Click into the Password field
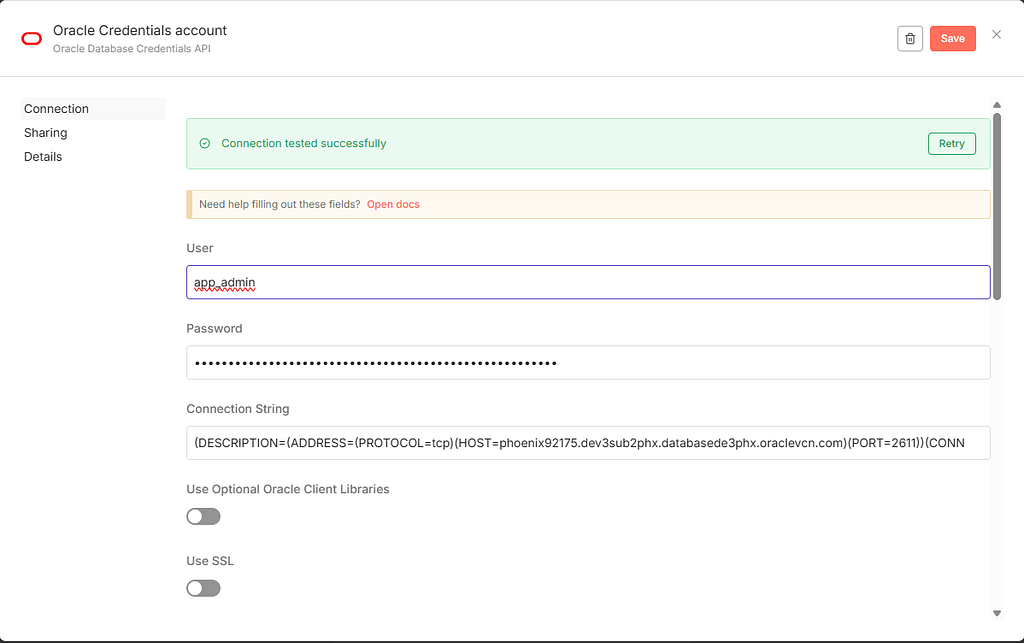The width and height of the screenshot is (1024, 643). click(x=588, y=362)
